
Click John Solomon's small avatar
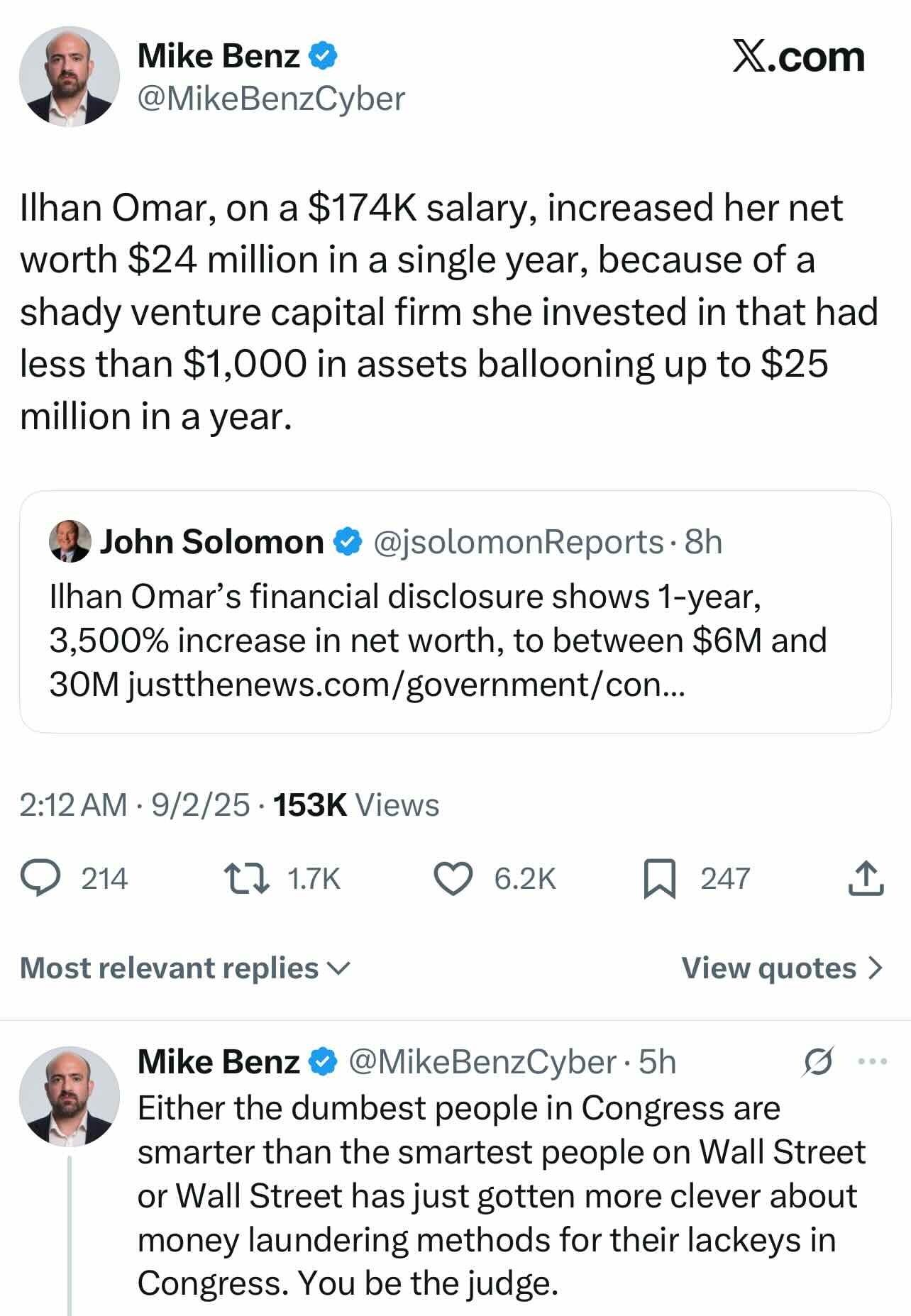(70, 542)
